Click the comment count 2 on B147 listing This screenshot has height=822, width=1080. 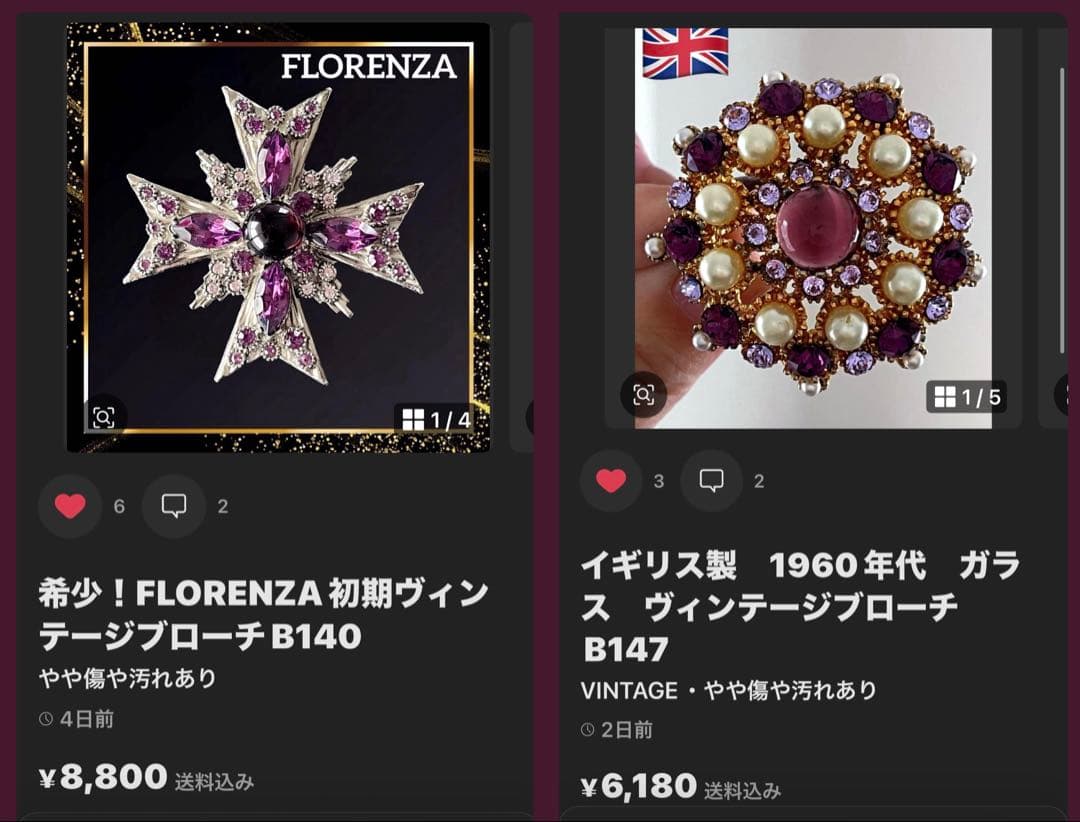(759, 481)
